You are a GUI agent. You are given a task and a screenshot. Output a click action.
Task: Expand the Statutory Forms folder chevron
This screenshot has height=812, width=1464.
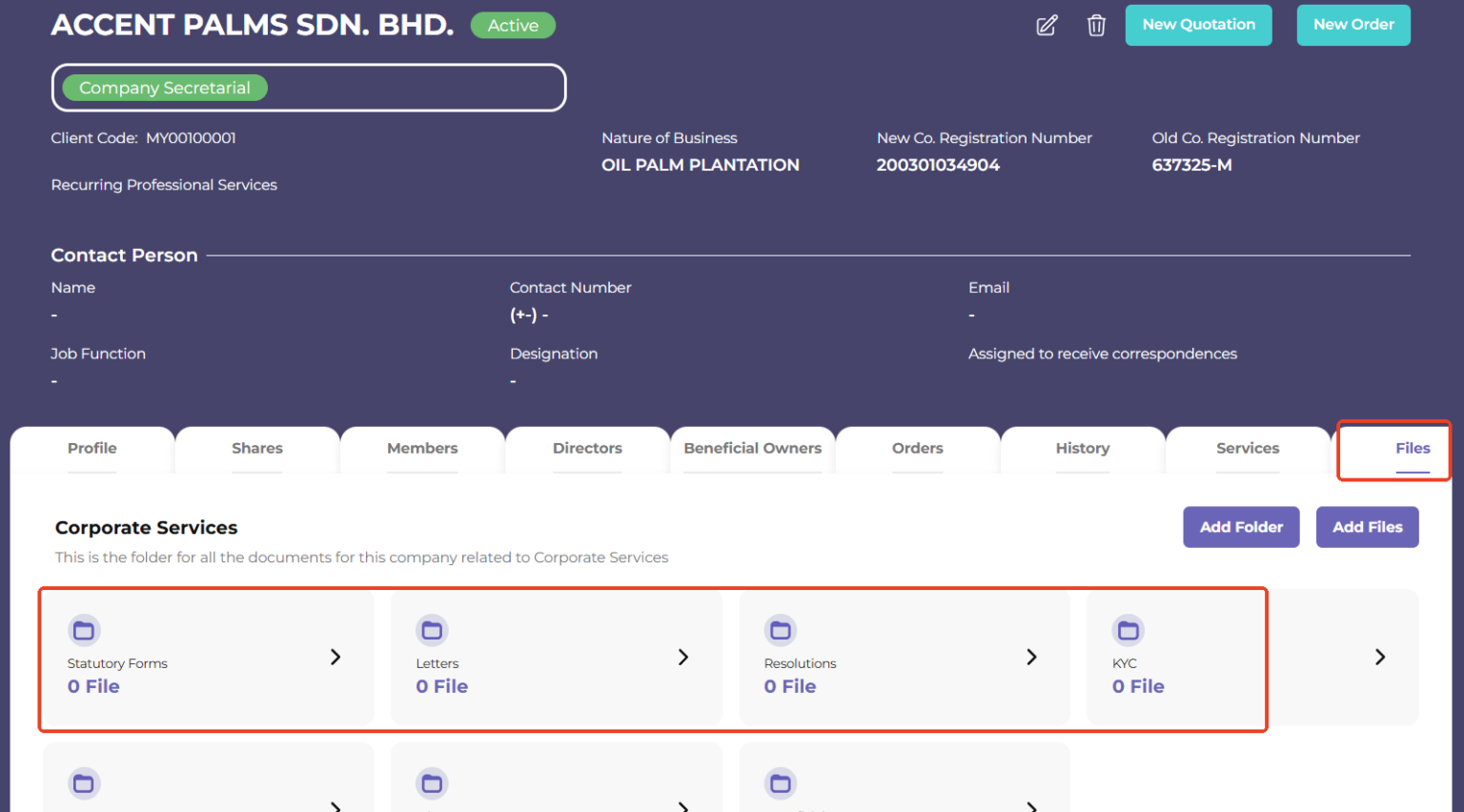335,657
